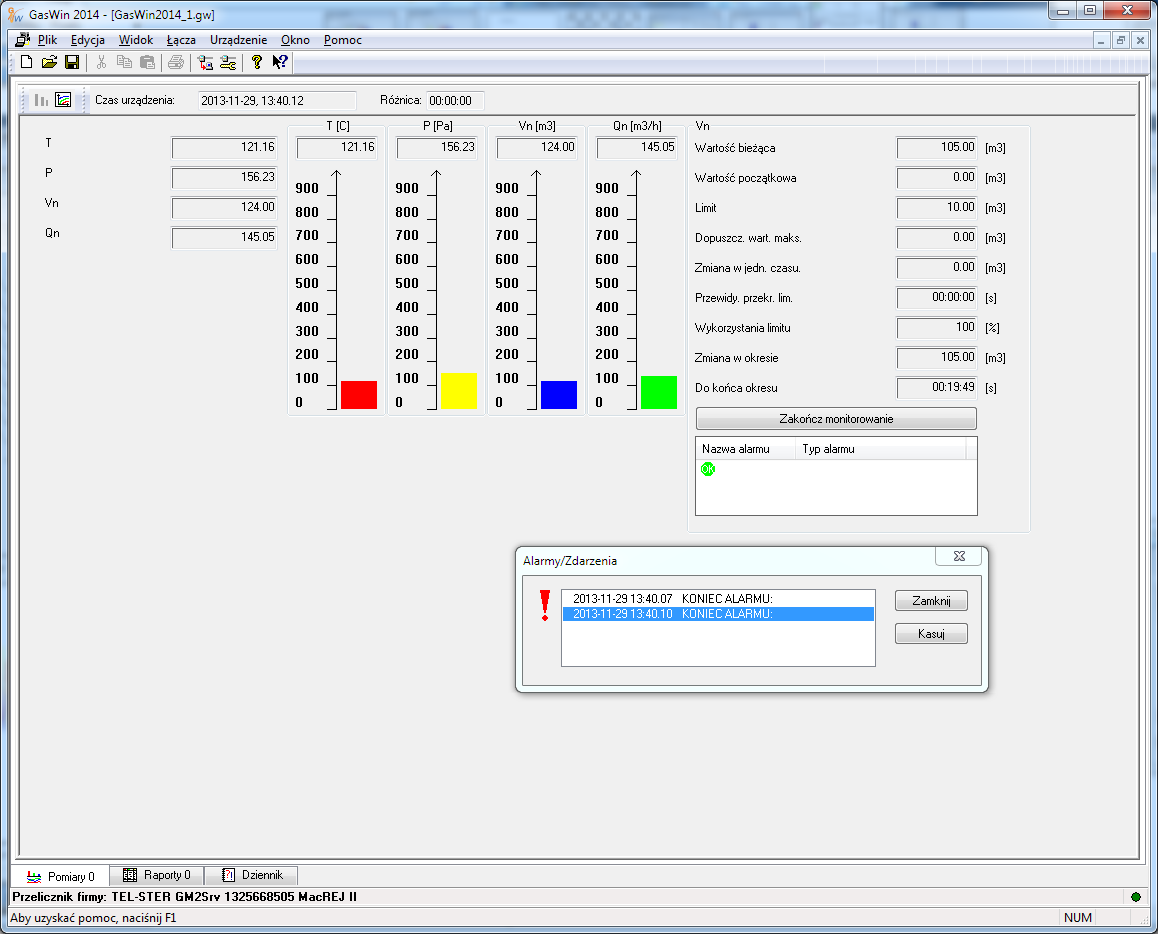This screenshot has width=1158, height=934.
Task: Click the Dopuszcz. wart. maks. value field
Action: tap(936, 238)
